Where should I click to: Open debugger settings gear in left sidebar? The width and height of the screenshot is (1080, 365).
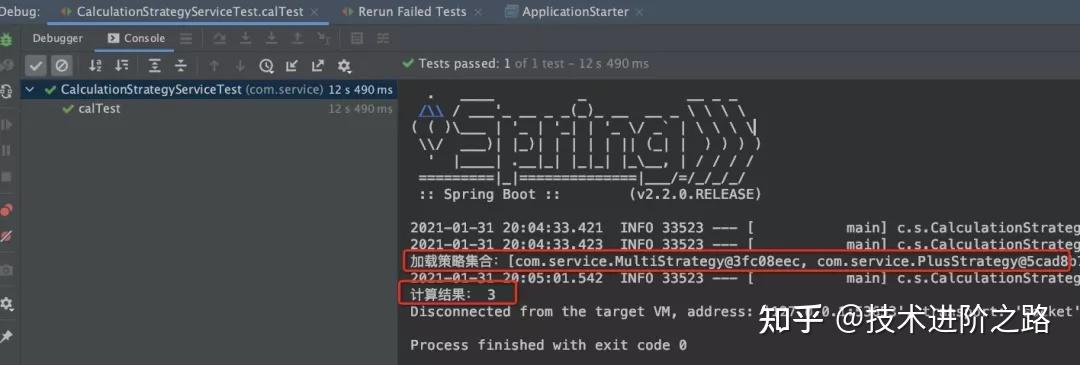pyautogui.click(x=7, y=303)
